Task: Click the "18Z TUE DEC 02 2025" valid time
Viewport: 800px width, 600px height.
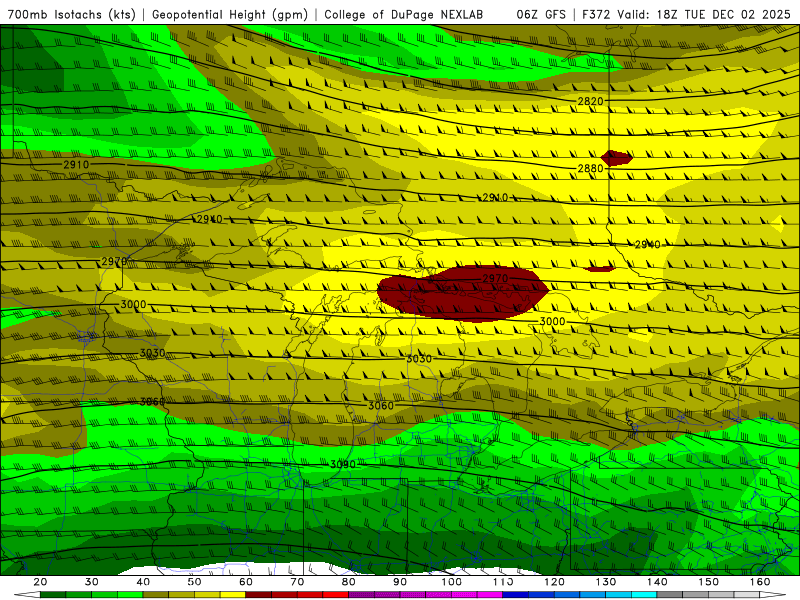Action: tap(723, 14)
